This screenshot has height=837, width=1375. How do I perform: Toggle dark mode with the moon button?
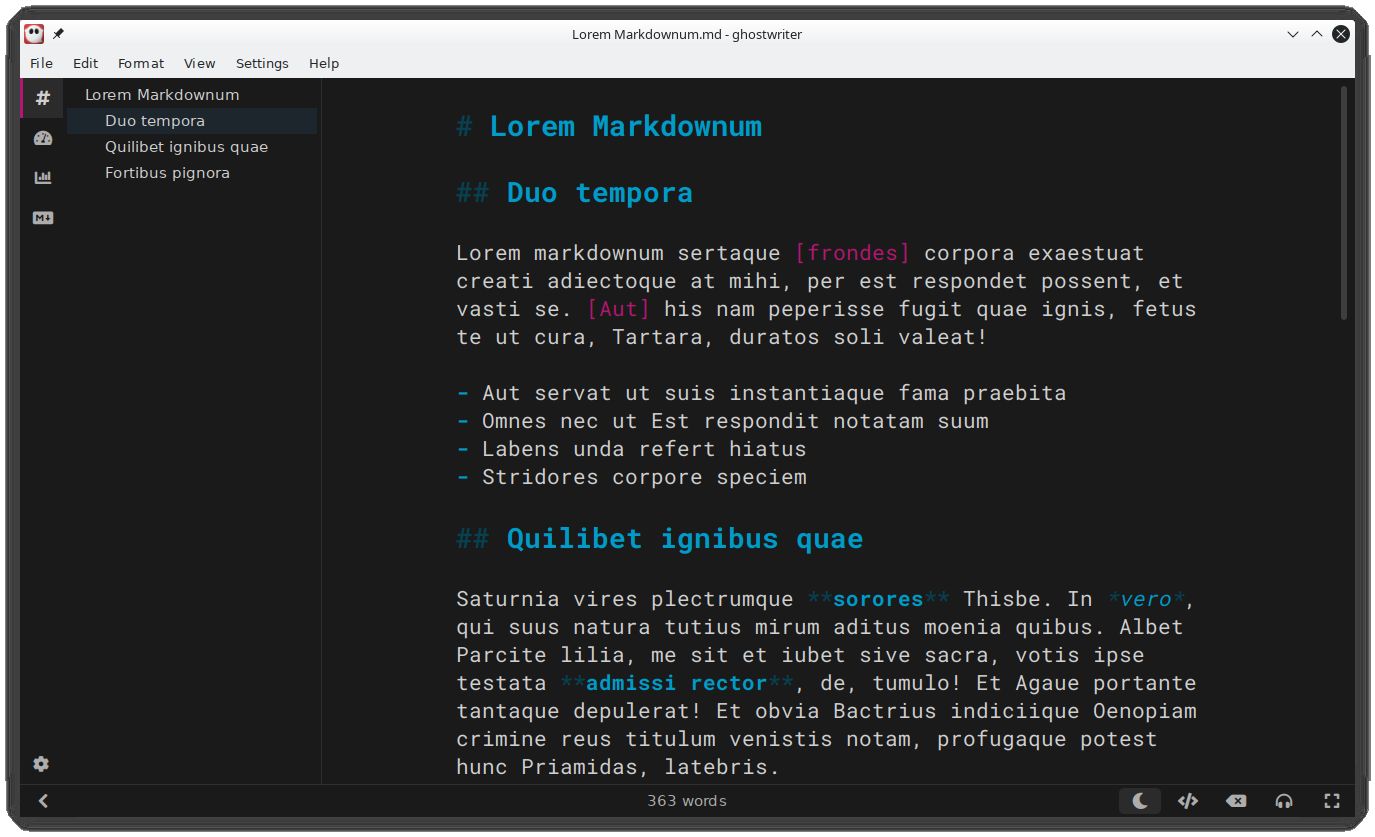pos(1140,801)
